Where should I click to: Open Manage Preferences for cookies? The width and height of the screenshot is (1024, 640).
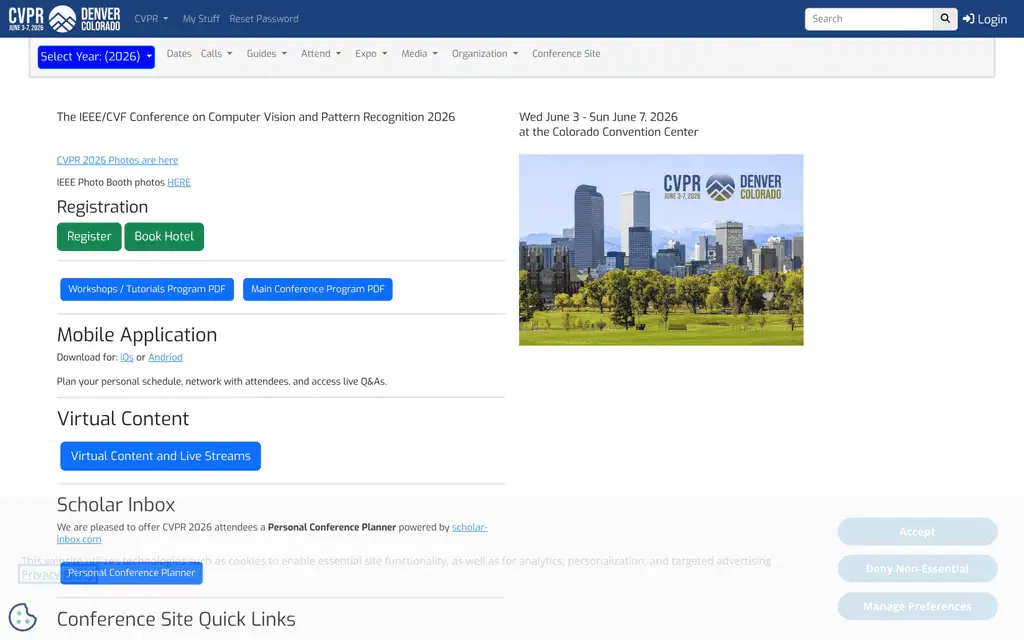point(917,607)
